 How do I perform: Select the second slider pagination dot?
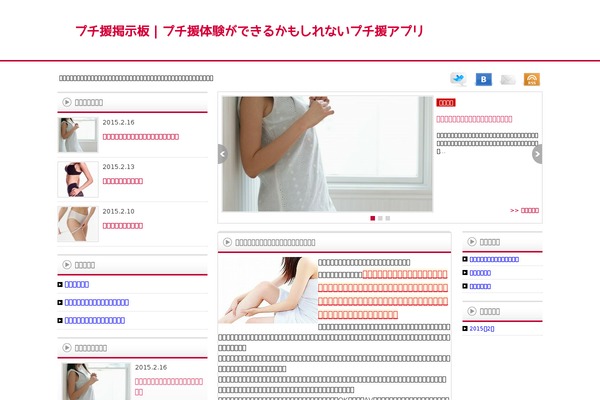pos(380,218)
